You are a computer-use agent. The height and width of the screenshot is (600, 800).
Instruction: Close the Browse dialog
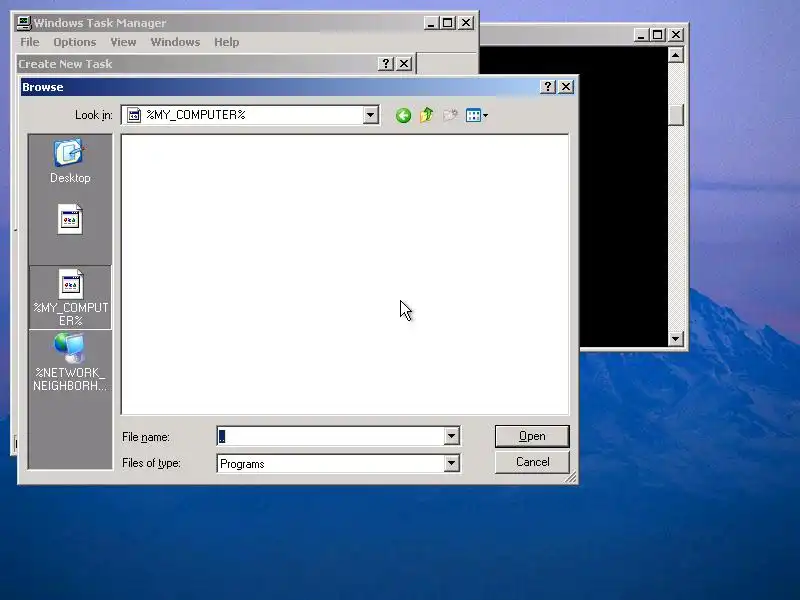tap(566, 87)
